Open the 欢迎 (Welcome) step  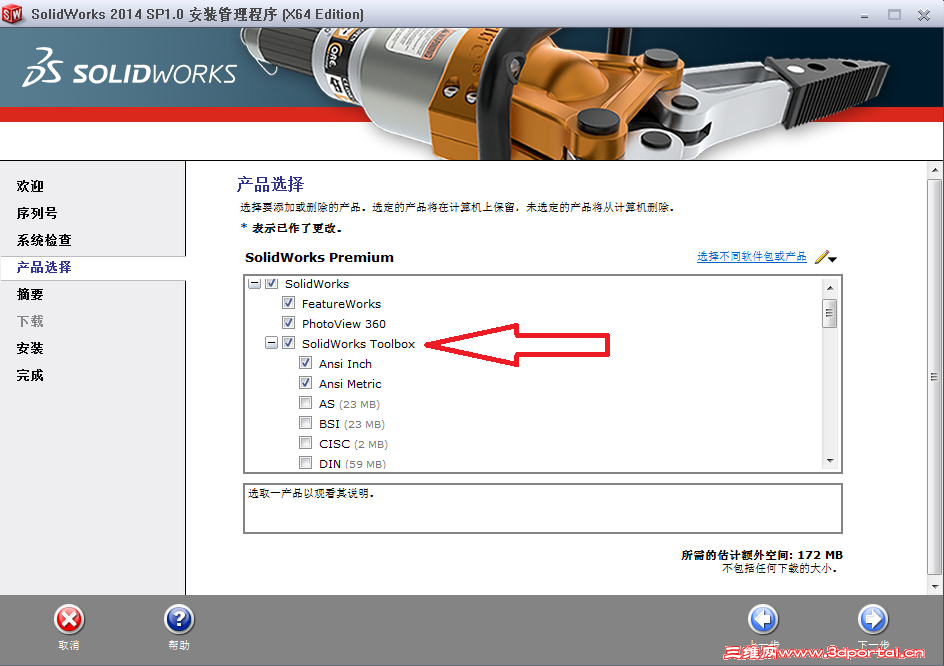pyautogui.click(x=30, y=186)
